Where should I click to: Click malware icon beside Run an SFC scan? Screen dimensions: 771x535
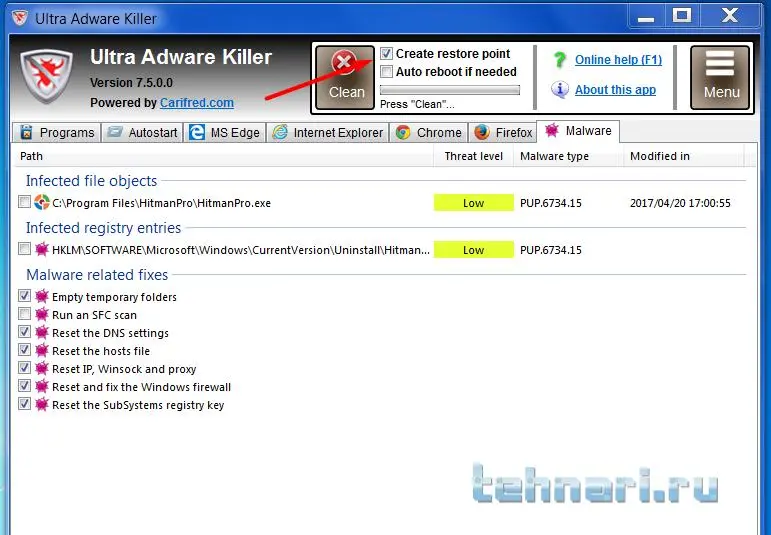(42, 314)
